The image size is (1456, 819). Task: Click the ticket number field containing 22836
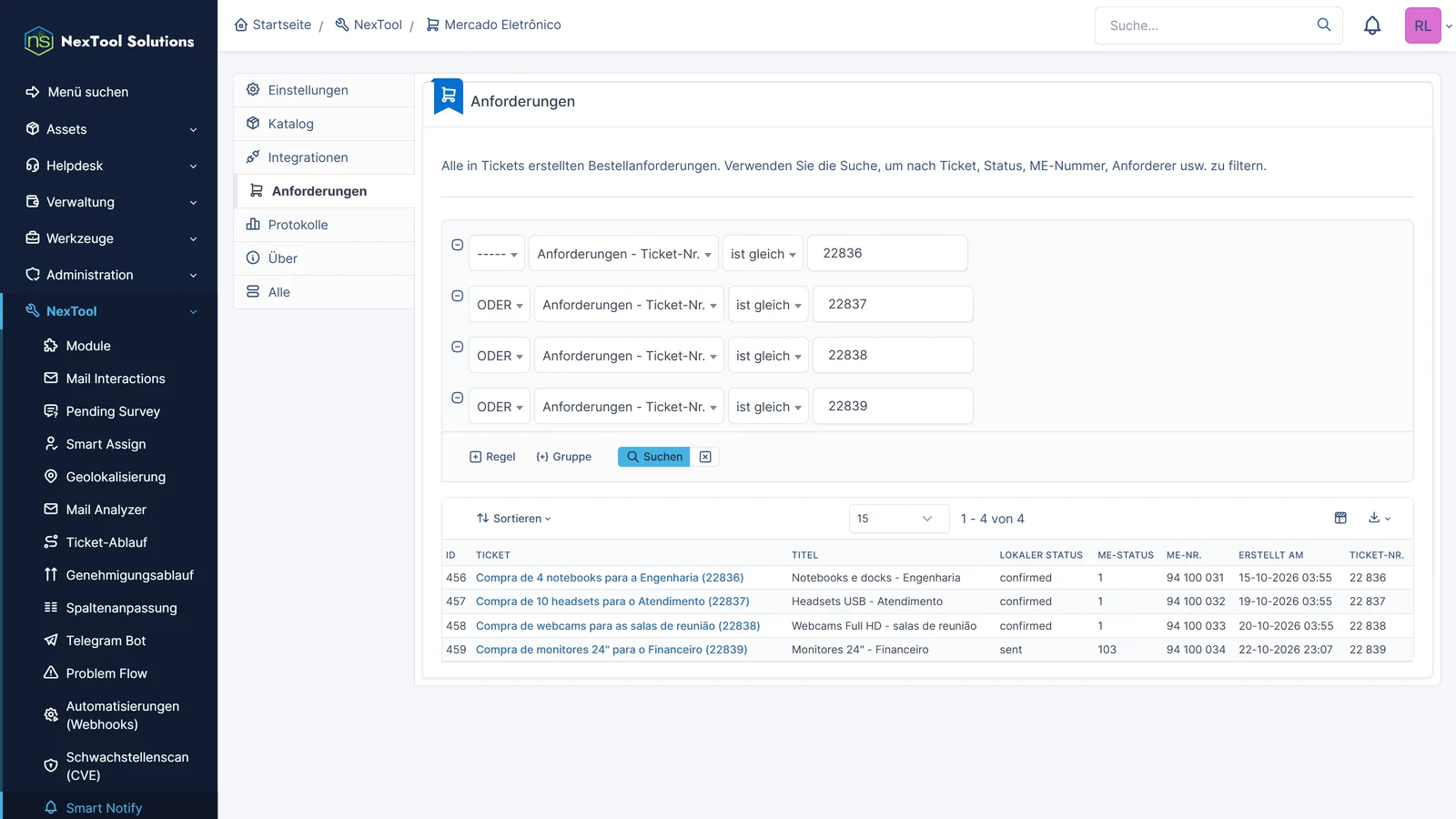tap(887, 253)
